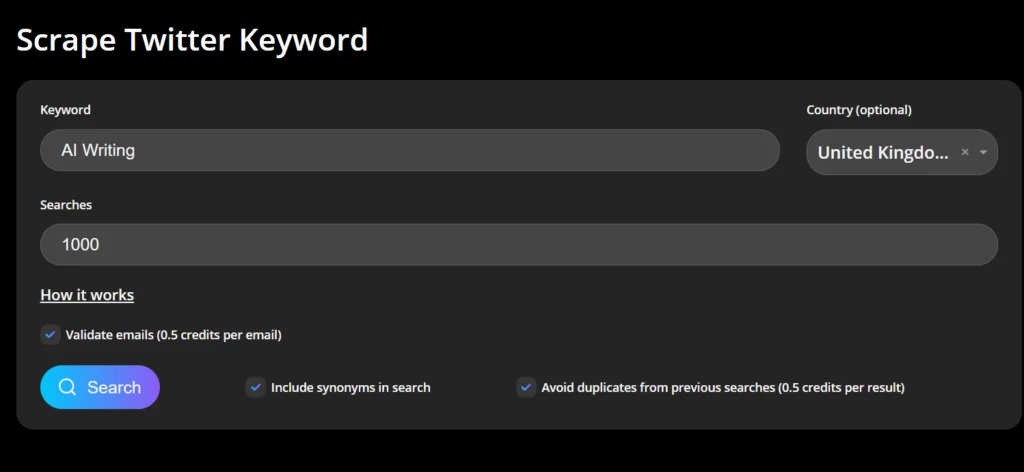Focus the Searches field showing 1000
Screen dimensions: 1024x472
pyautogui.click(x=518, y=244)
